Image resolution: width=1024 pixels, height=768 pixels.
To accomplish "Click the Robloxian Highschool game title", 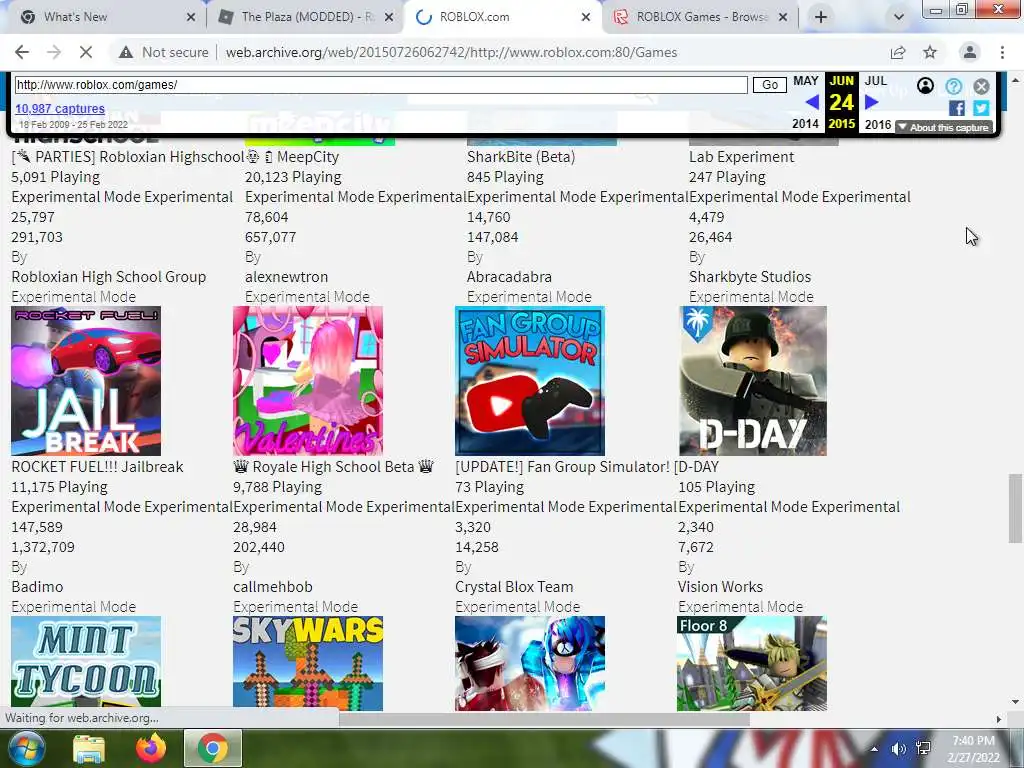I will [128, 157].
